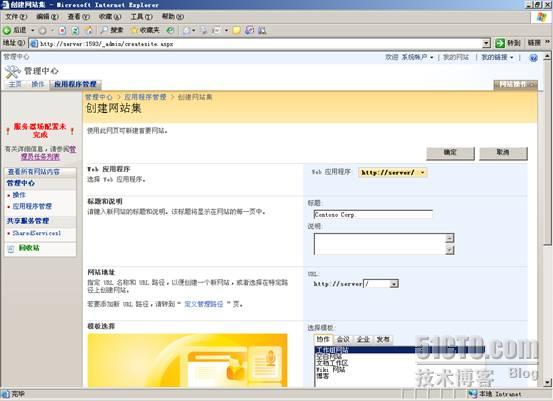The image size is (553, 401).
Task: Click the page icon in the address bar
Action: [34, 44]
